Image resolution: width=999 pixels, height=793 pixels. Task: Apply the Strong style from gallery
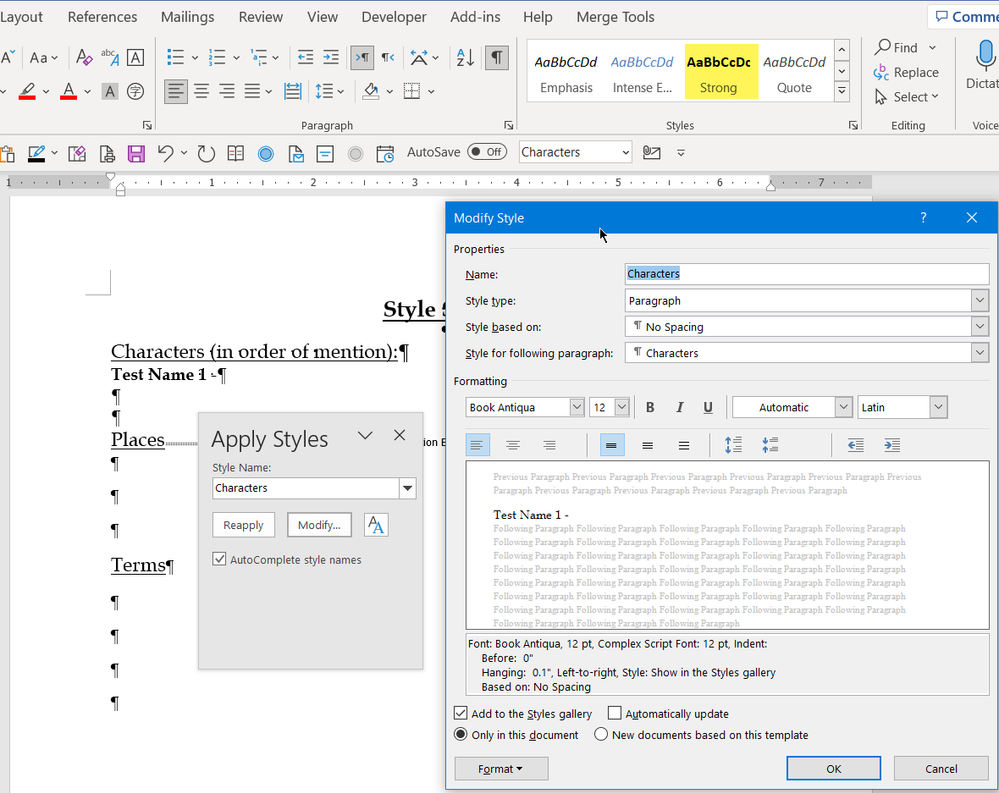tap(721, 71)
